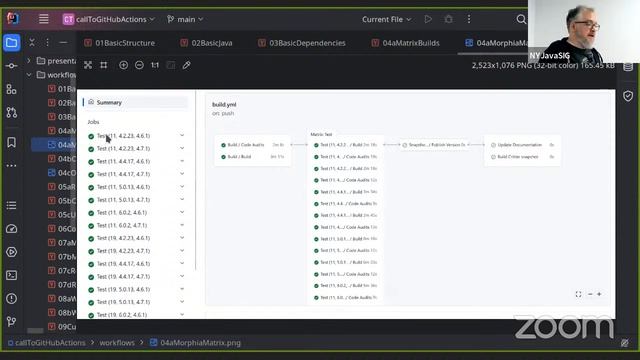Open the Profiler gauge tool window icon

[x=11, y=229]
